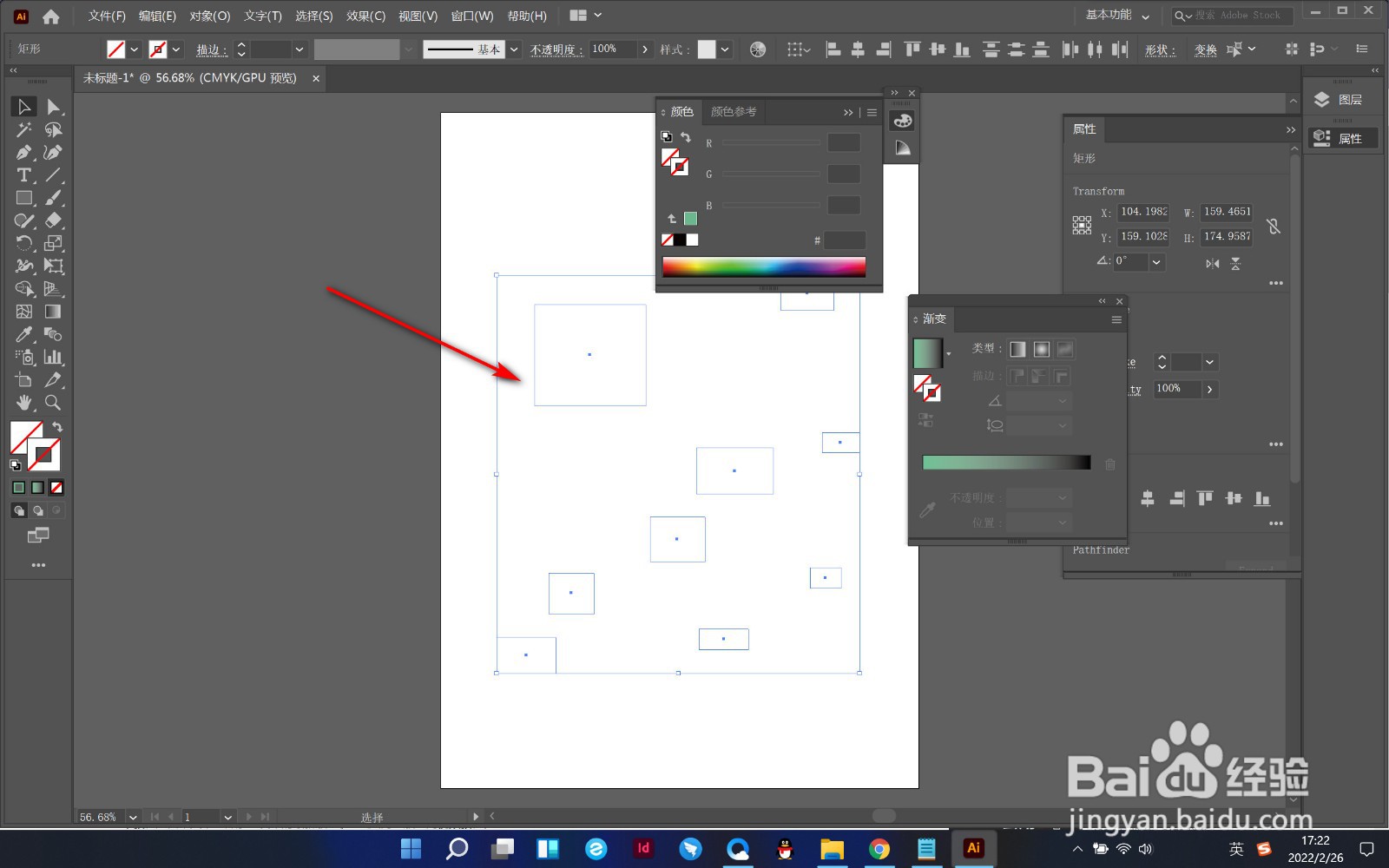Expand the 样式 style dropdown
The width and height of the screenshot is (1389, 868).
(x=725, y=49)
